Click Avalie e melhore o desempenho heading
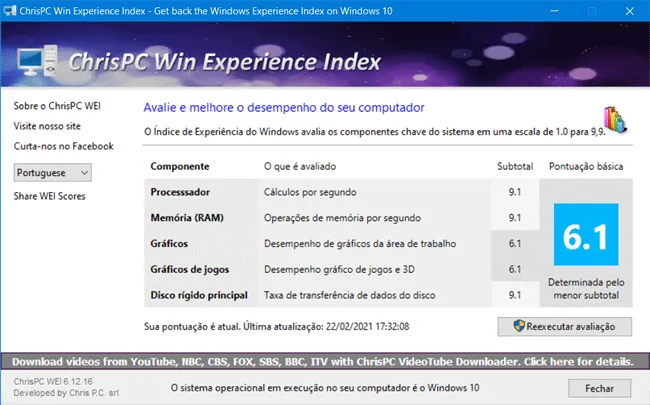Viewport: 650px width, 405px height. [284, 108]
